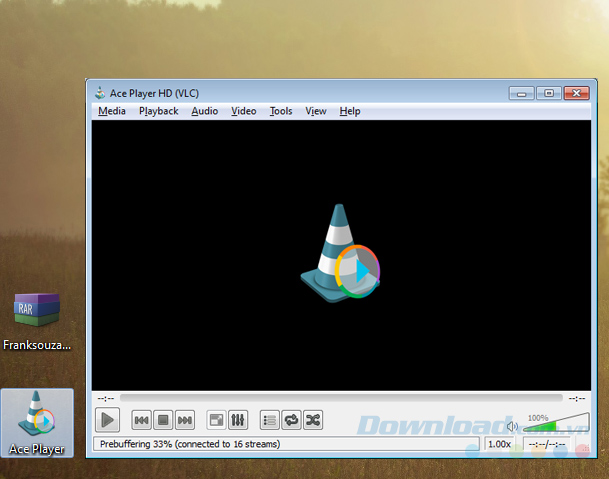609x479 pixels.
Task: Close the Ace Player HD window
Action: point(576,93)
